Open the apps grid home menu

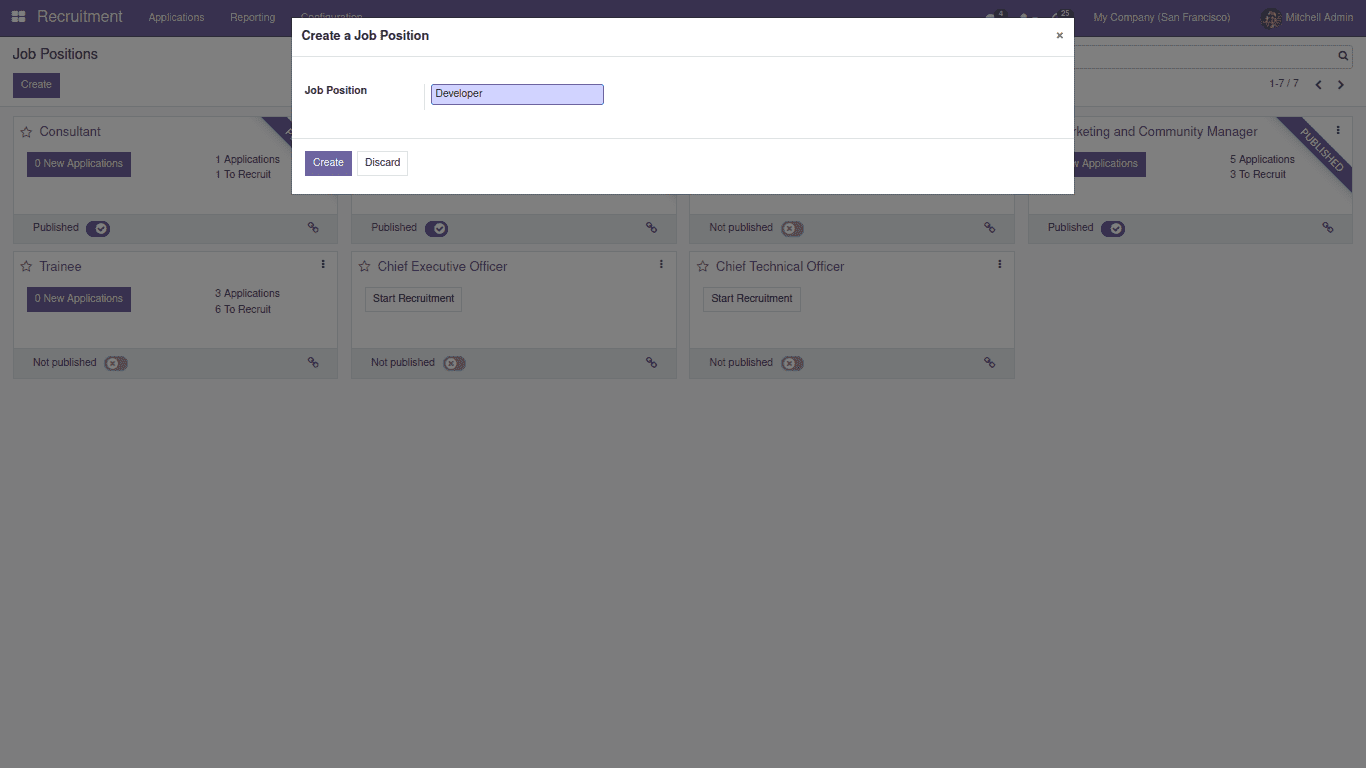[x=18, y=17]
